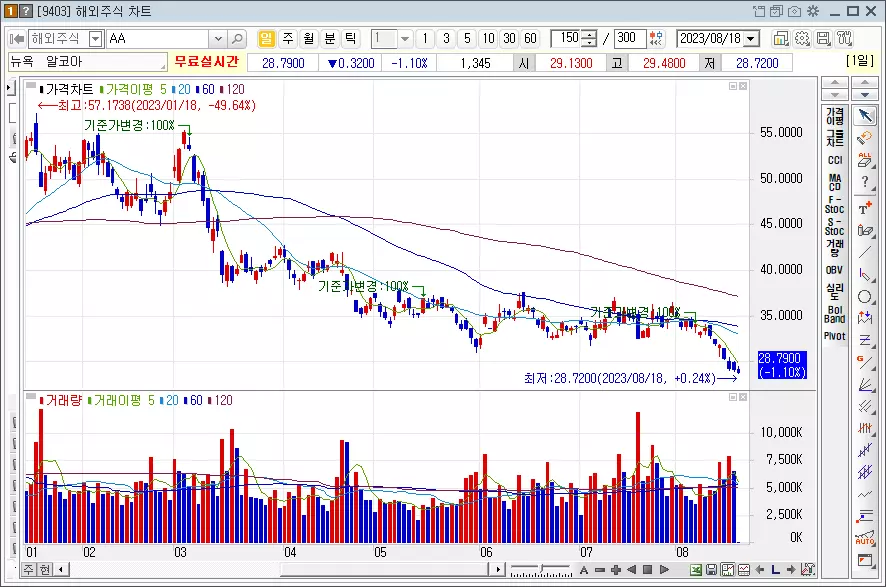This screenshot has width=886, height=587.
Task: Click the camera capture icon in title bar
Action: [795, 11]
